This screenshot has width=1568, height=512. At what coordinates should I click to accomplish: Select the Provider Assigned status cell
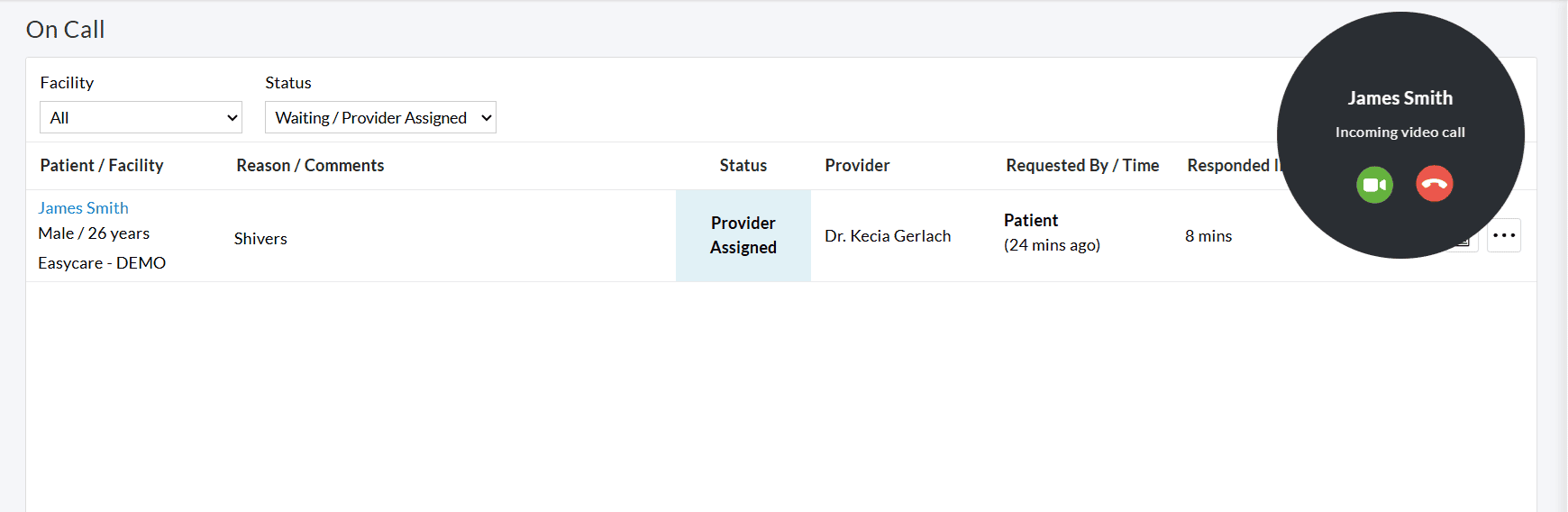pyautogui.click(x=743, y=235)
